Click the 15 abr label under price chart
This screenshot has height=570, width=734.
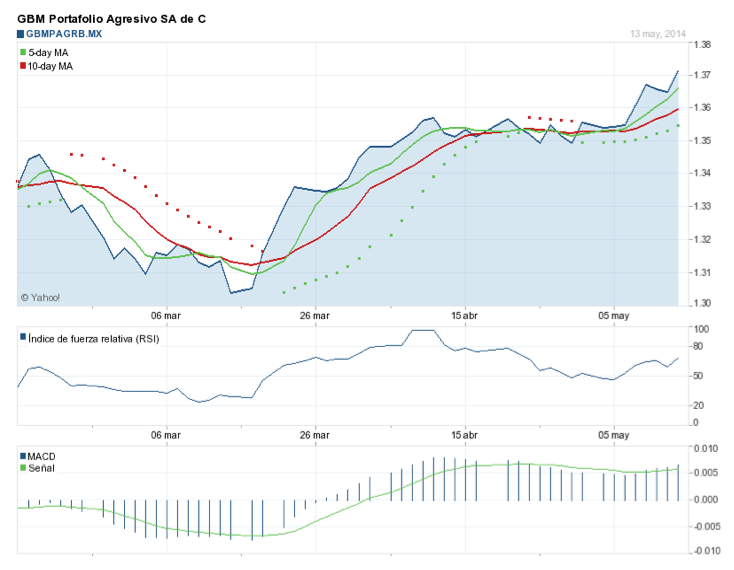pos(464,316)
